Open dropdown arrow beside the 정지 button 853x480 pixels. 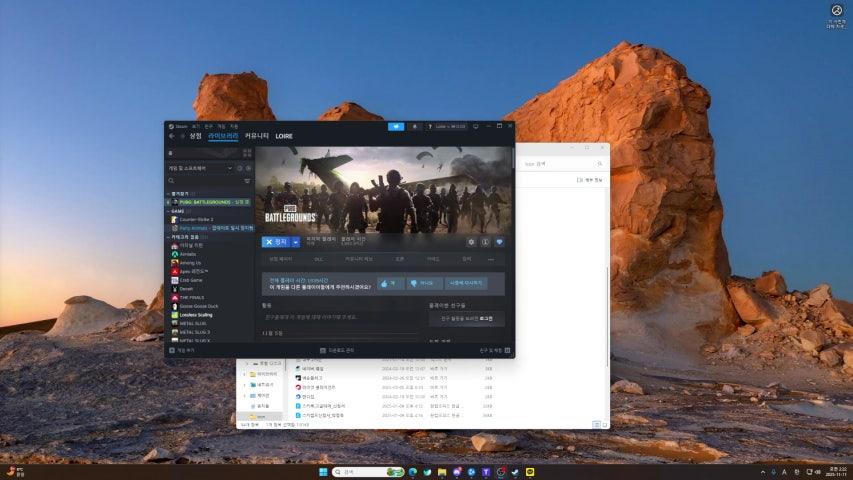coord(296,242)
